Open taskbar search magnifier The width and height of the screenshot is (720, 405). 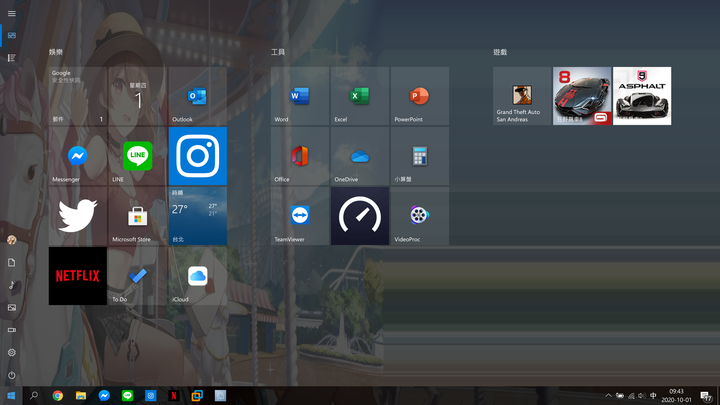point(34,395)
